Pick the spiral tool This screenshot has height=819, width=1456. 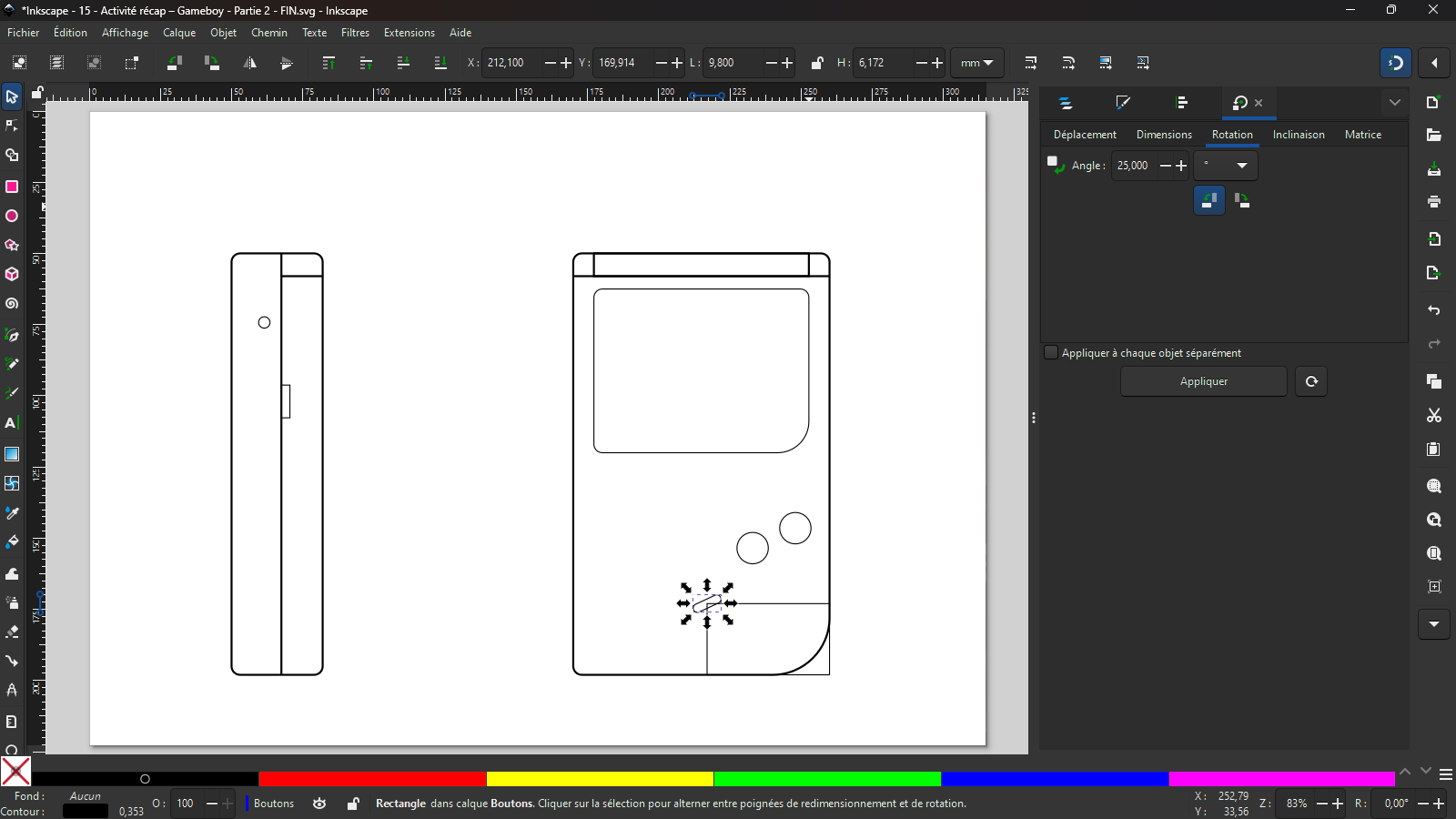click(12, 304)
